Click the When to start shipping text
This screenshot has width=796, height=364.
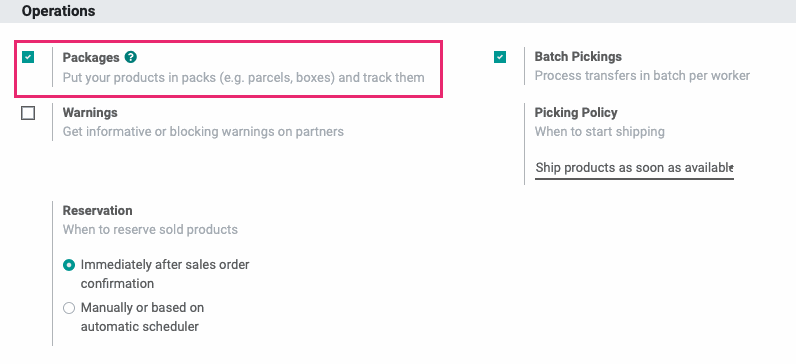point(600,131)
